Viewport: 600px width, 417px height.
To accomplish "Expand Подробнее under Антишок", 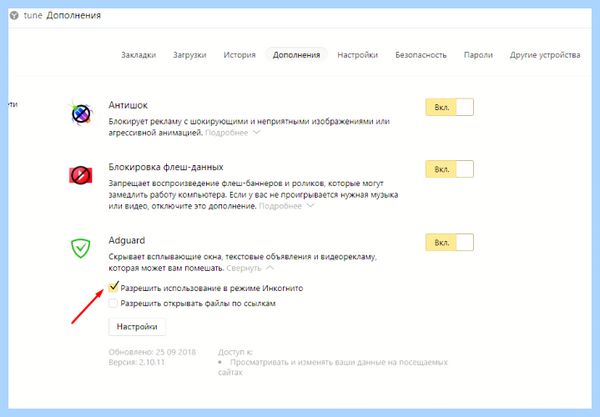I will pos(233,133).
